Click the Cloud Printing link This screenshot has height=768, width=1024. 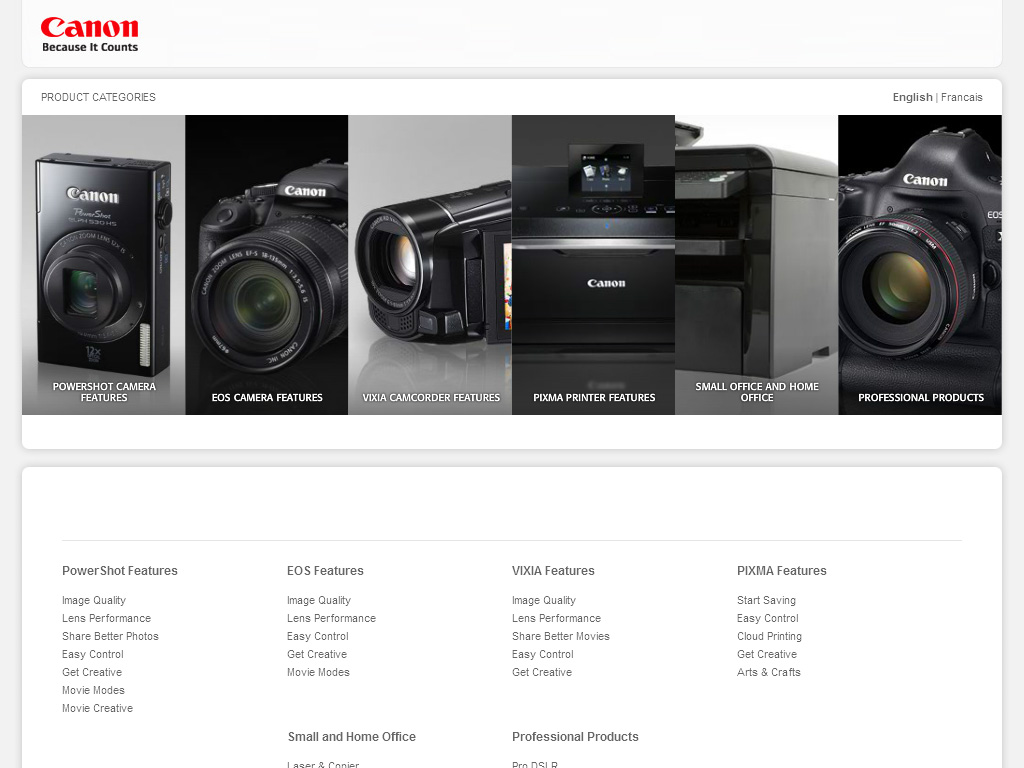tap(769, 636)
